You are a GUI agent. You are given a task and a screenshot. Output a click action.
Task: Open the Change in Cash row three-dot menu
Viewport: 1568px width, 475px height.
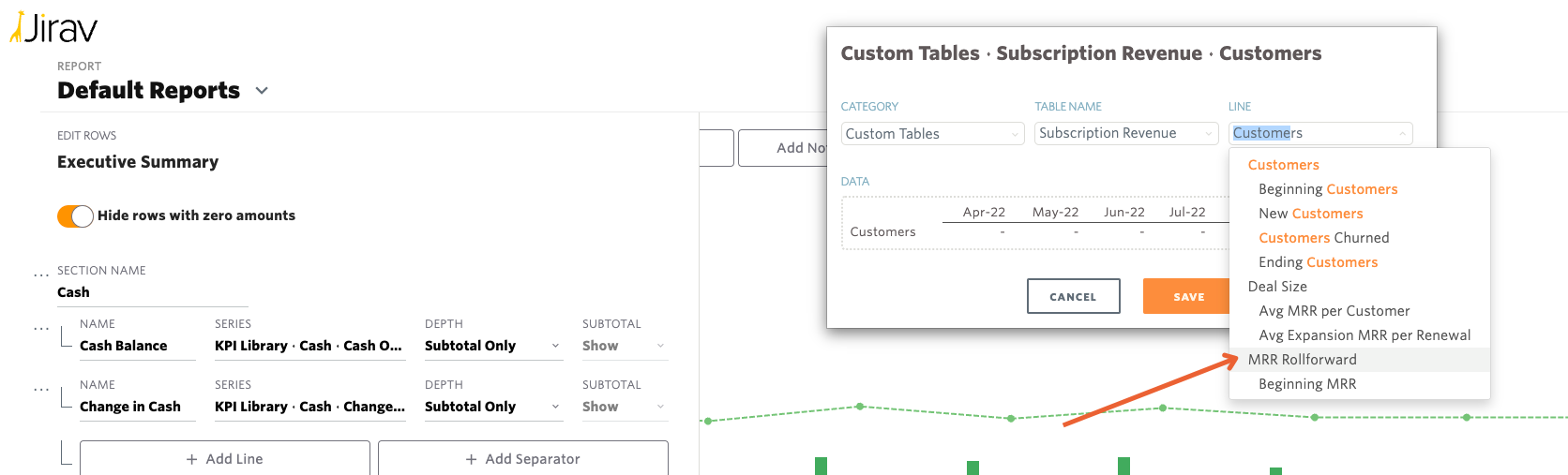click(x=40, y=390)
